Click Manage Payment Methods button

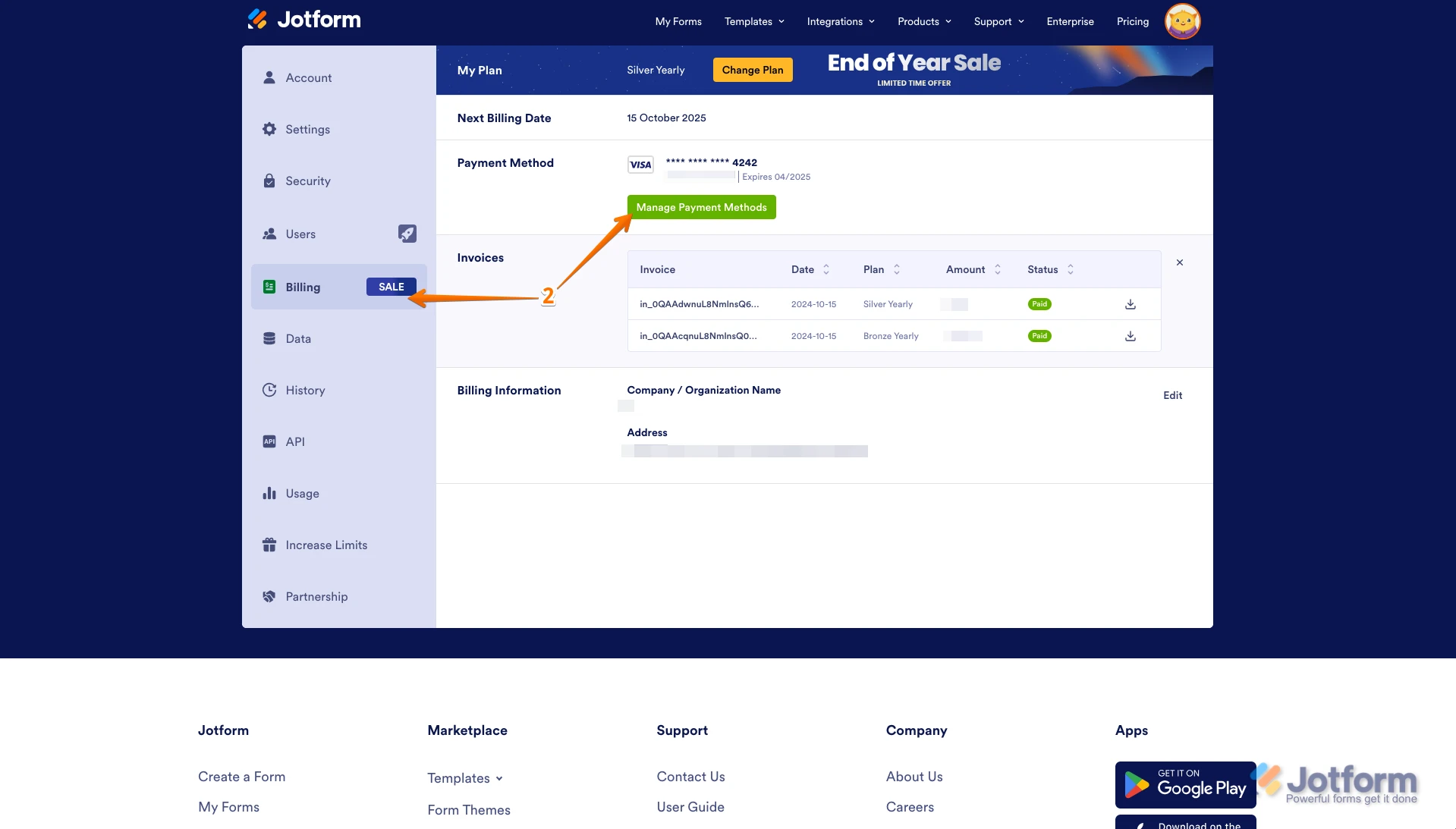point(701,207)
